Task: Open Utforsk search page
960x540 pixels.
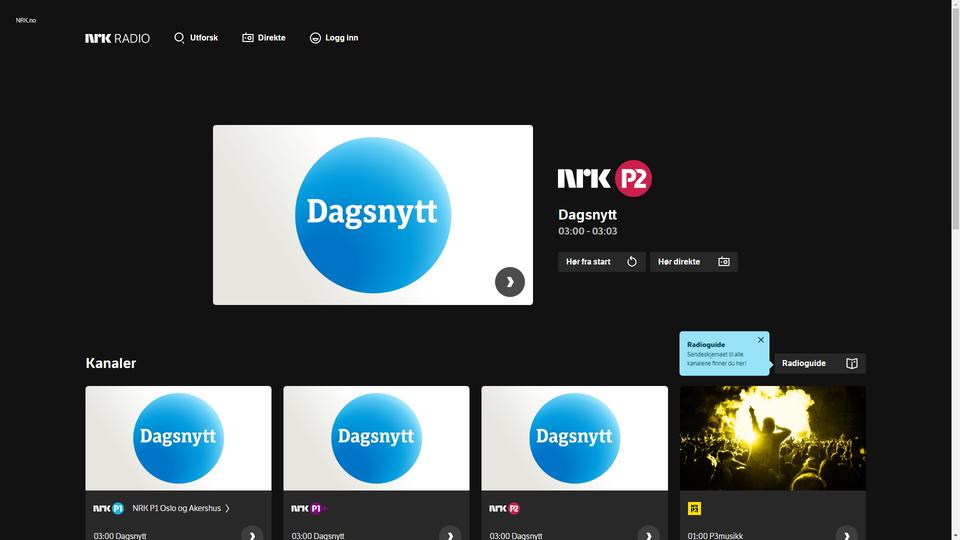Action: tap(196, 38)
